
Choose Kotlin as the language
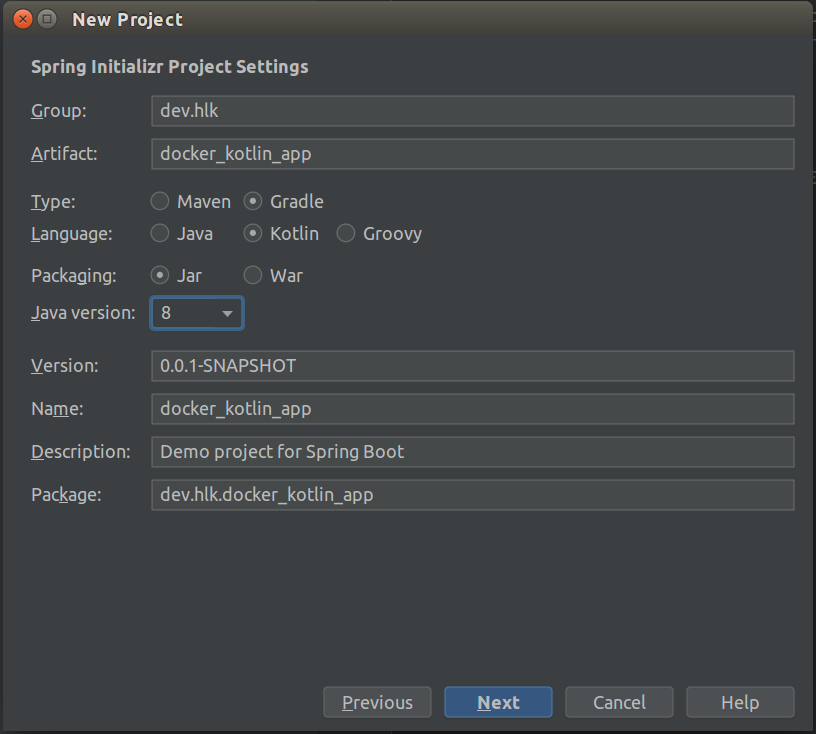253,233
